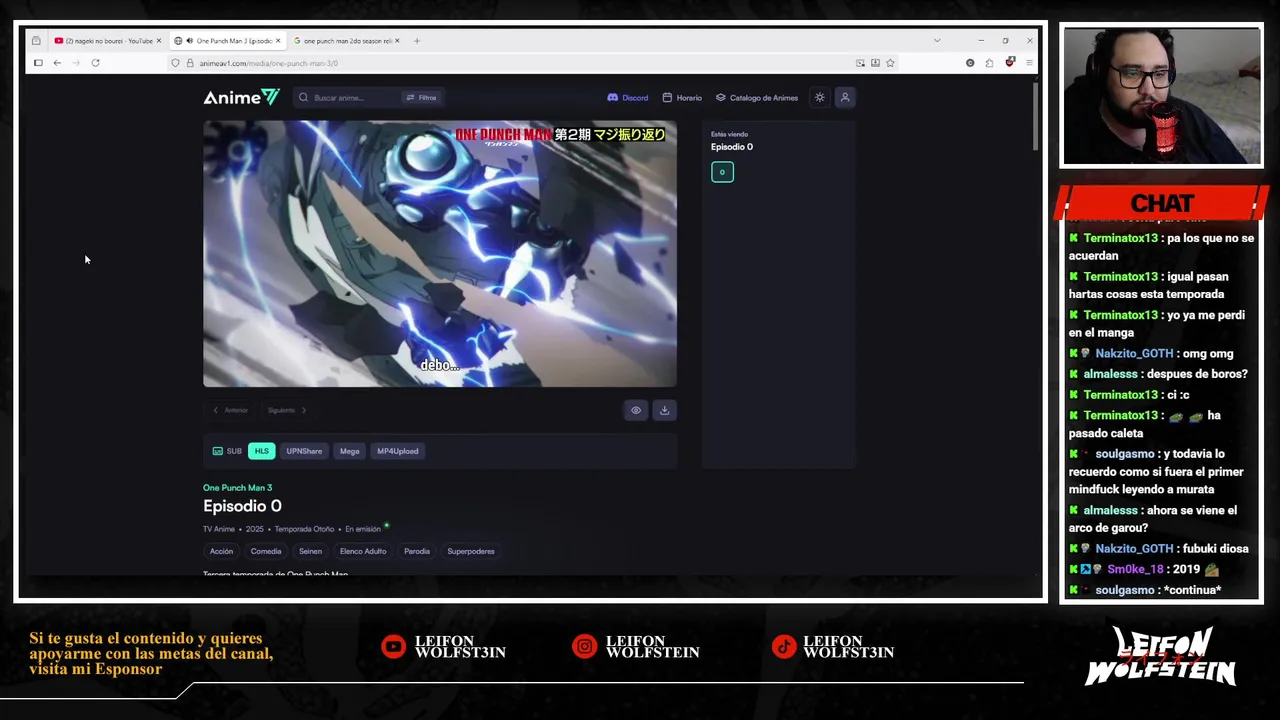
Task: Open the Filtros filter button
Action: pyautogui.click(x=421, y=97)
